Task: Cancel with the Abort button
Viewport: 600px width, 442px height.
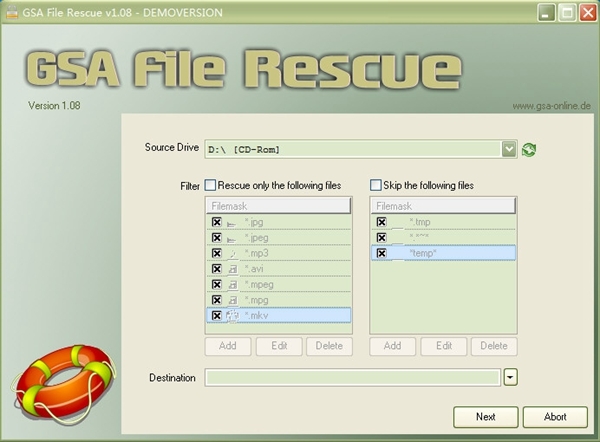Action: click(555, 417)
